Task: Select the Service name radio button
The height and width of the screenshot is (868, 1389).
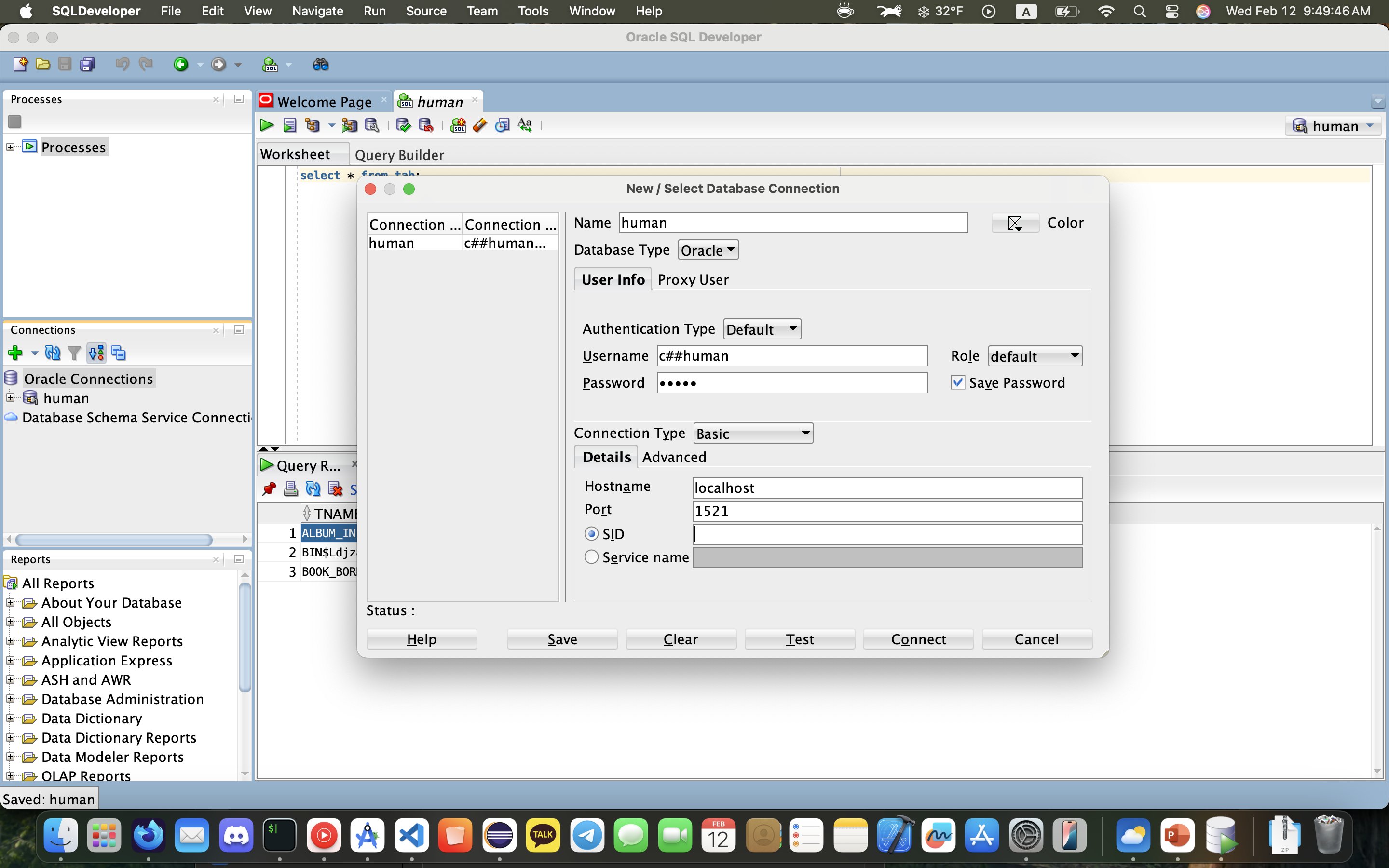Action: [591, 557]
